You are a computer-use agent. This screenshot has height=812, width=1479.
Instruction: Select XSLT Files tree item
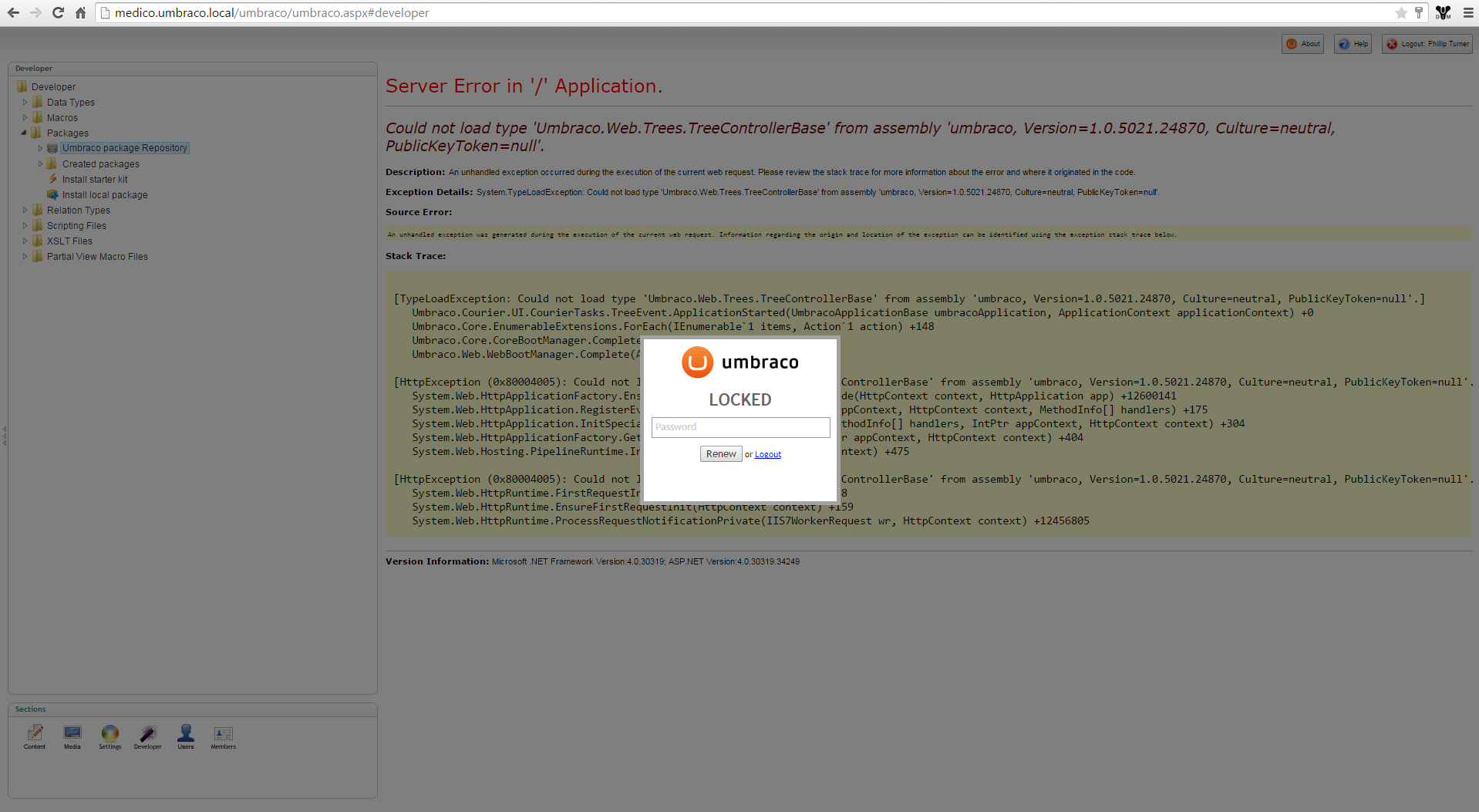point(69,241)
